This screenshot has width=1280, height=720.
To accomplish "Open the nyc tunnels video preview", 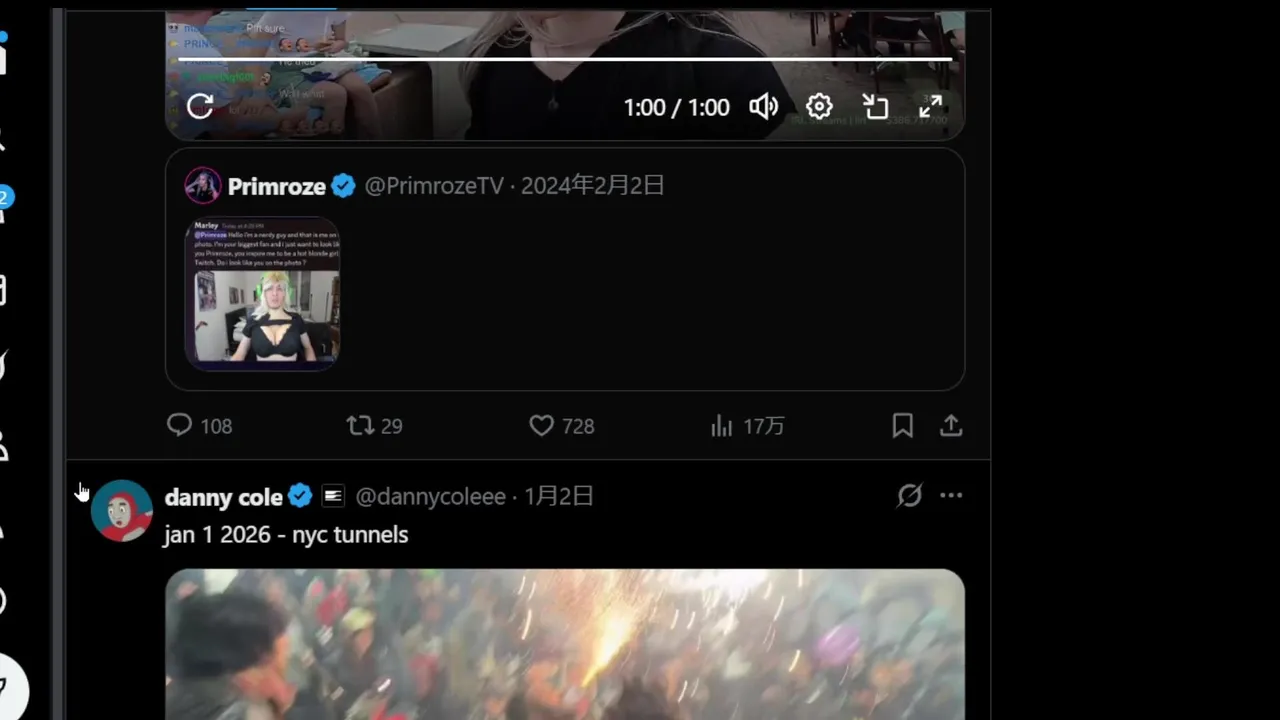I will [x=565, y=644].
